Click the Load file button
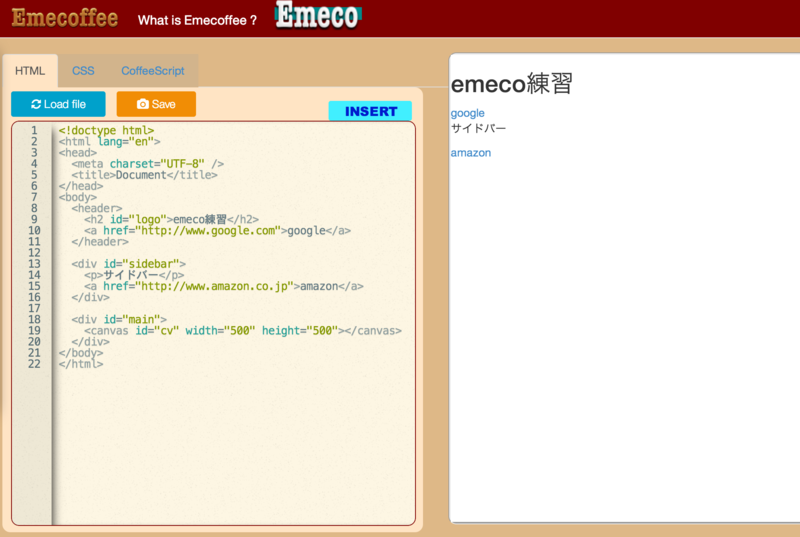 click(58, 104)
